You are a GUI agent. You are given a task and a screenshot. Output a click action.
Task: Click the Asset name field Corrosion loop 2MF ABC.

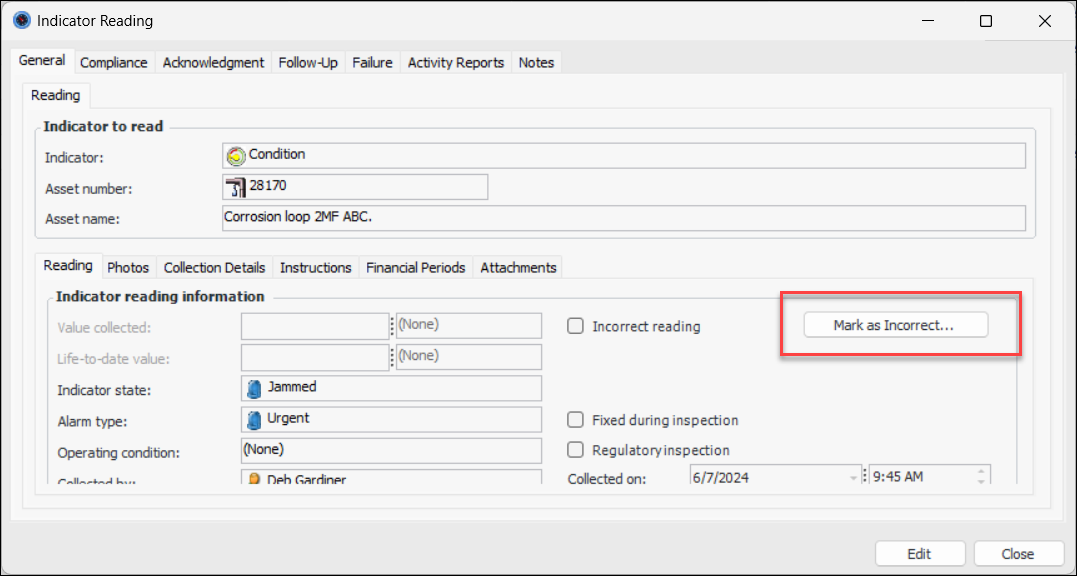[x=624, y=218]
